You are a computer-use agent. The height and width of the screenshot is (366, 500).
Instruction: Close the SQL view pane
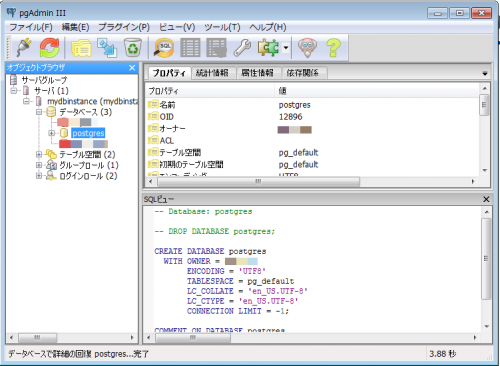tap(486, 199)
